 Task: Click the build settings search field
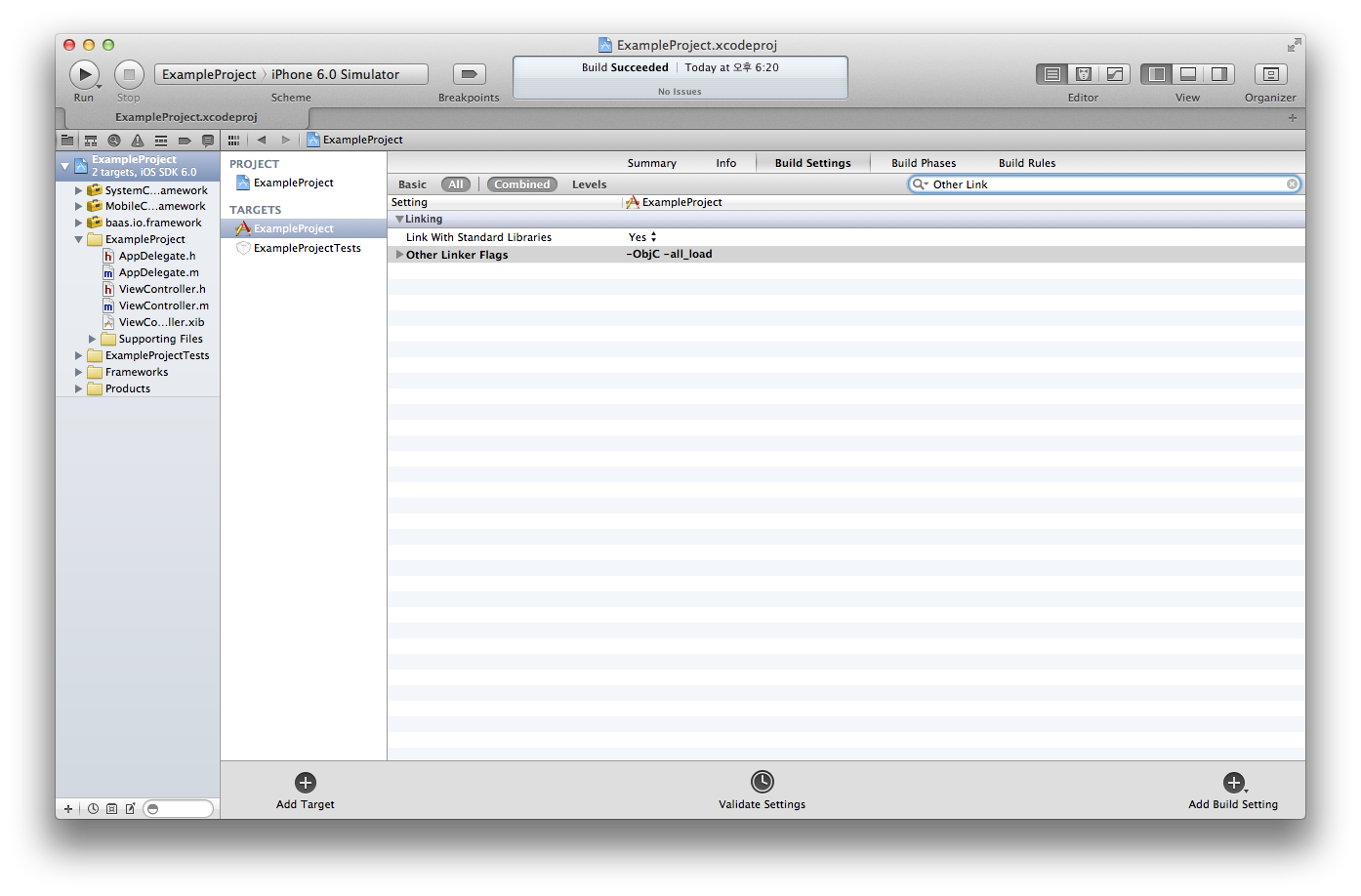[x=1104, y=184]
